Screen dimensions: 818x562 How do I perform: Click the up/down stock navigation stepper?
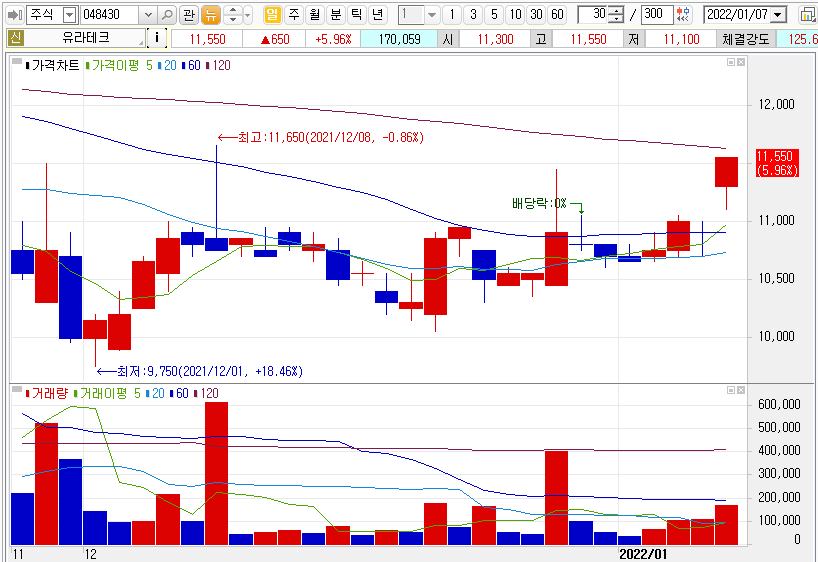[233, 15]
